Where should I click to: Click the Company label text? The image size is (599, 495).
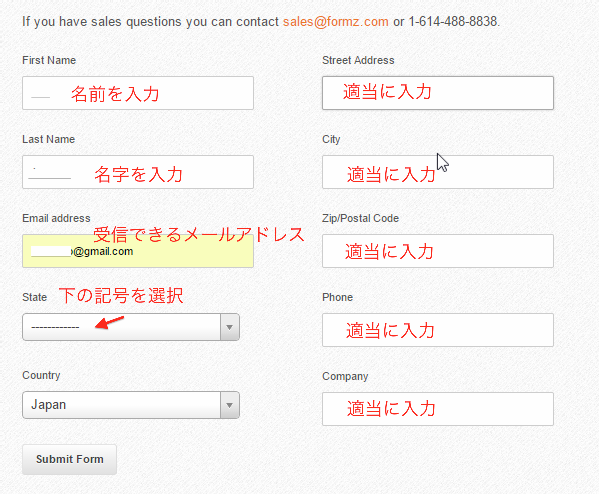pos(345,377)
